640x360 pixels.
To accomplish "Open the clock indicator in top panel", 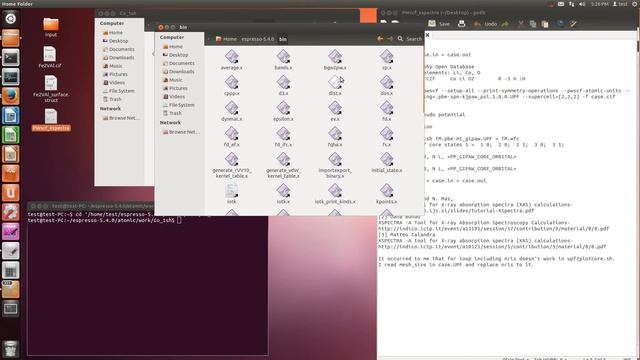I will tap(599, 4).
